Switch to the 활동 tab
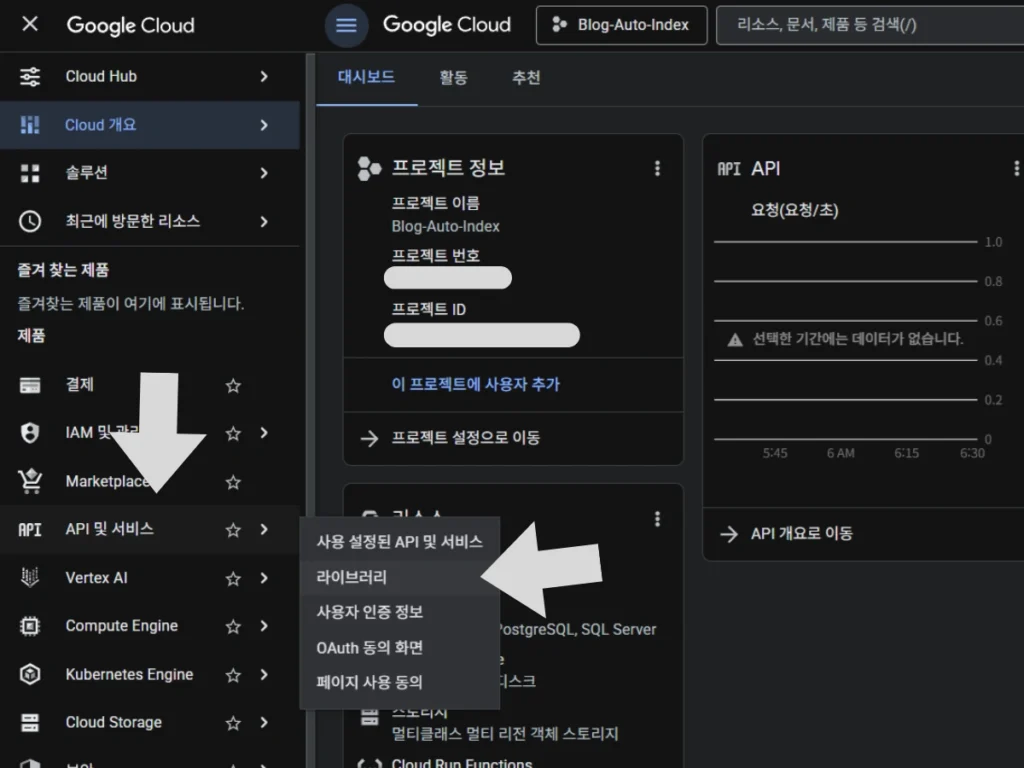The height and width of the screenshot is (768, 1024). [x=453, y=78]
